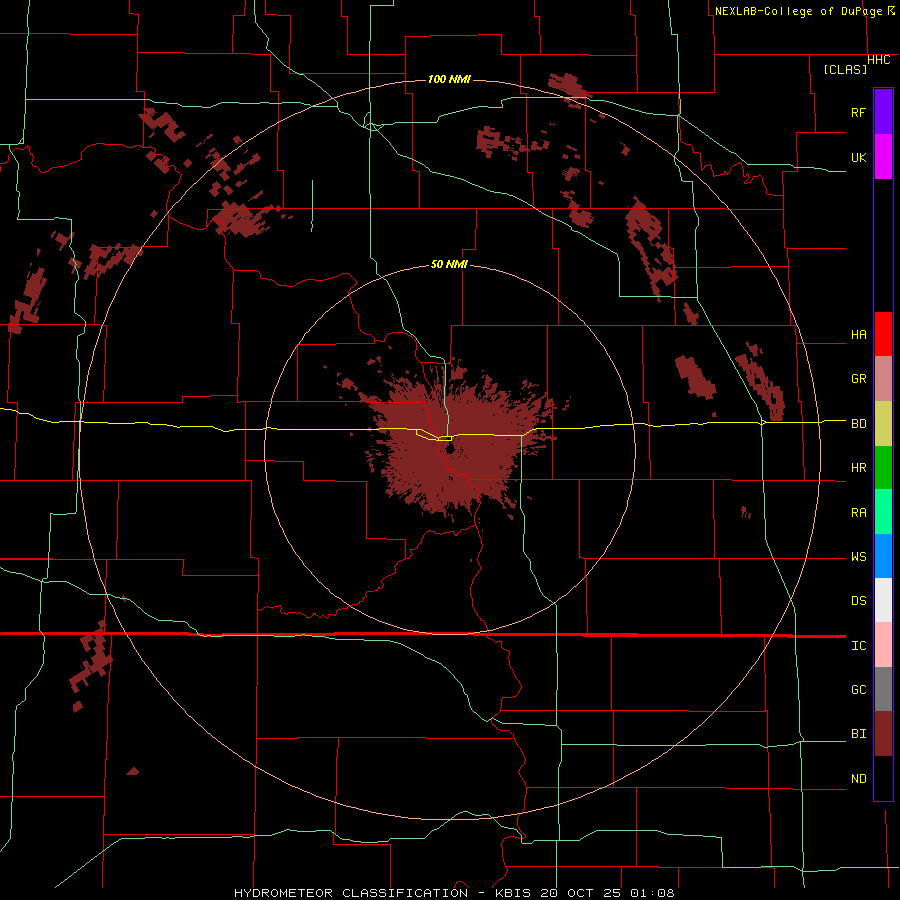This screenshot has width=900, height=900.
Task: Click the ND black legend swatch
Action: (x=883, y=778)
